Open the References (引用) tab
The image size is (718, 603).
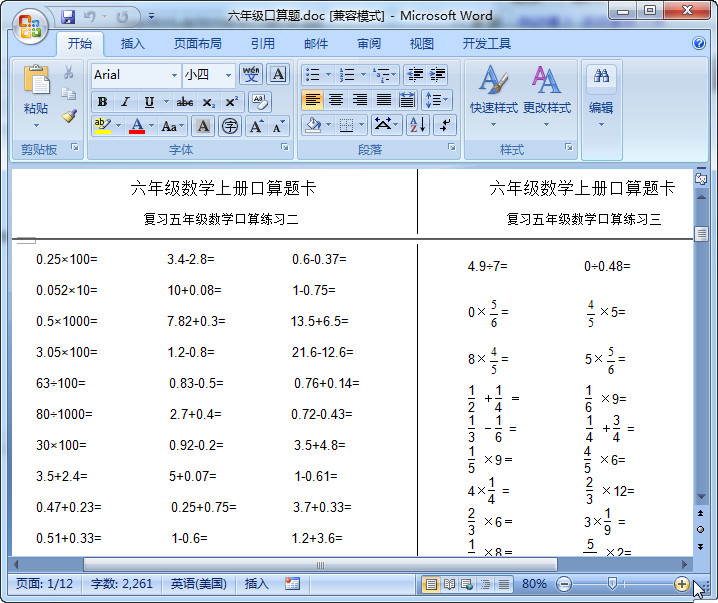pos(263,43)
